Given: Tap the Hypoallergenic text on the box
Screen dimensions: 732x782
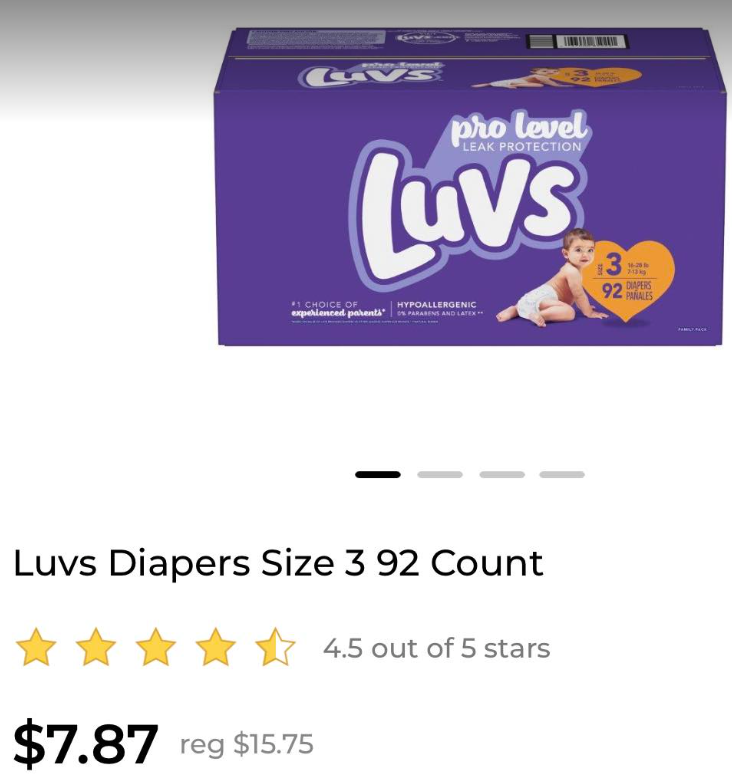Looking at the screenshot, I should click(436, 304).
